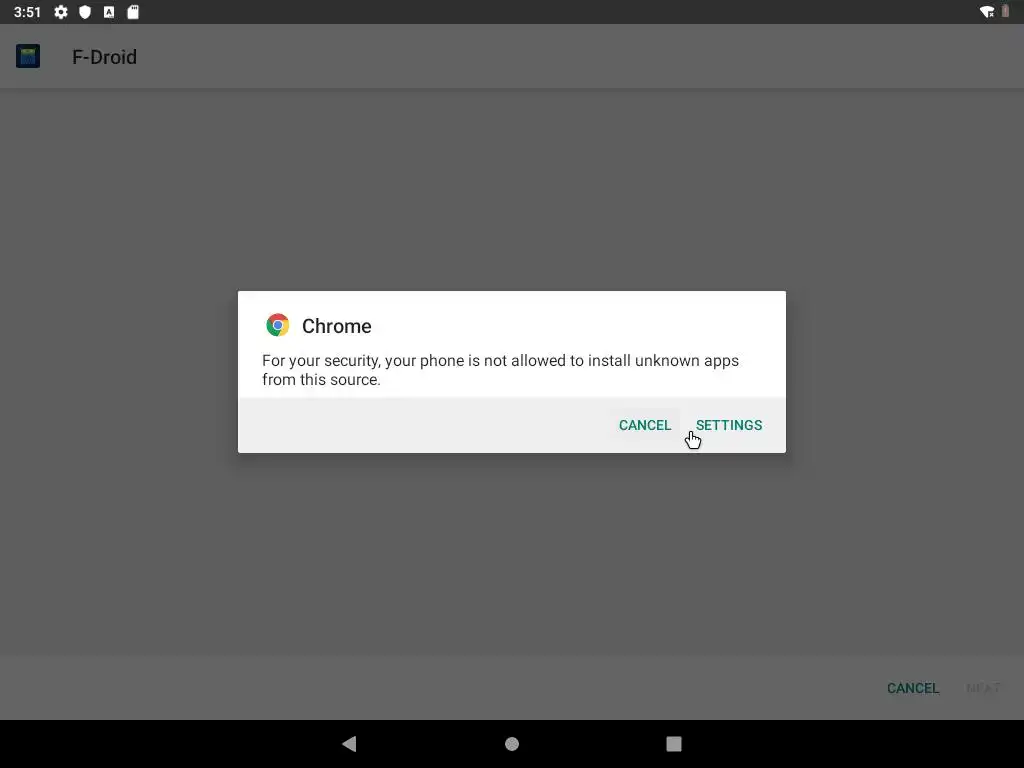
Task: Cancel the F-Droid installation at bottom
Action: click(x=912, y=688)
